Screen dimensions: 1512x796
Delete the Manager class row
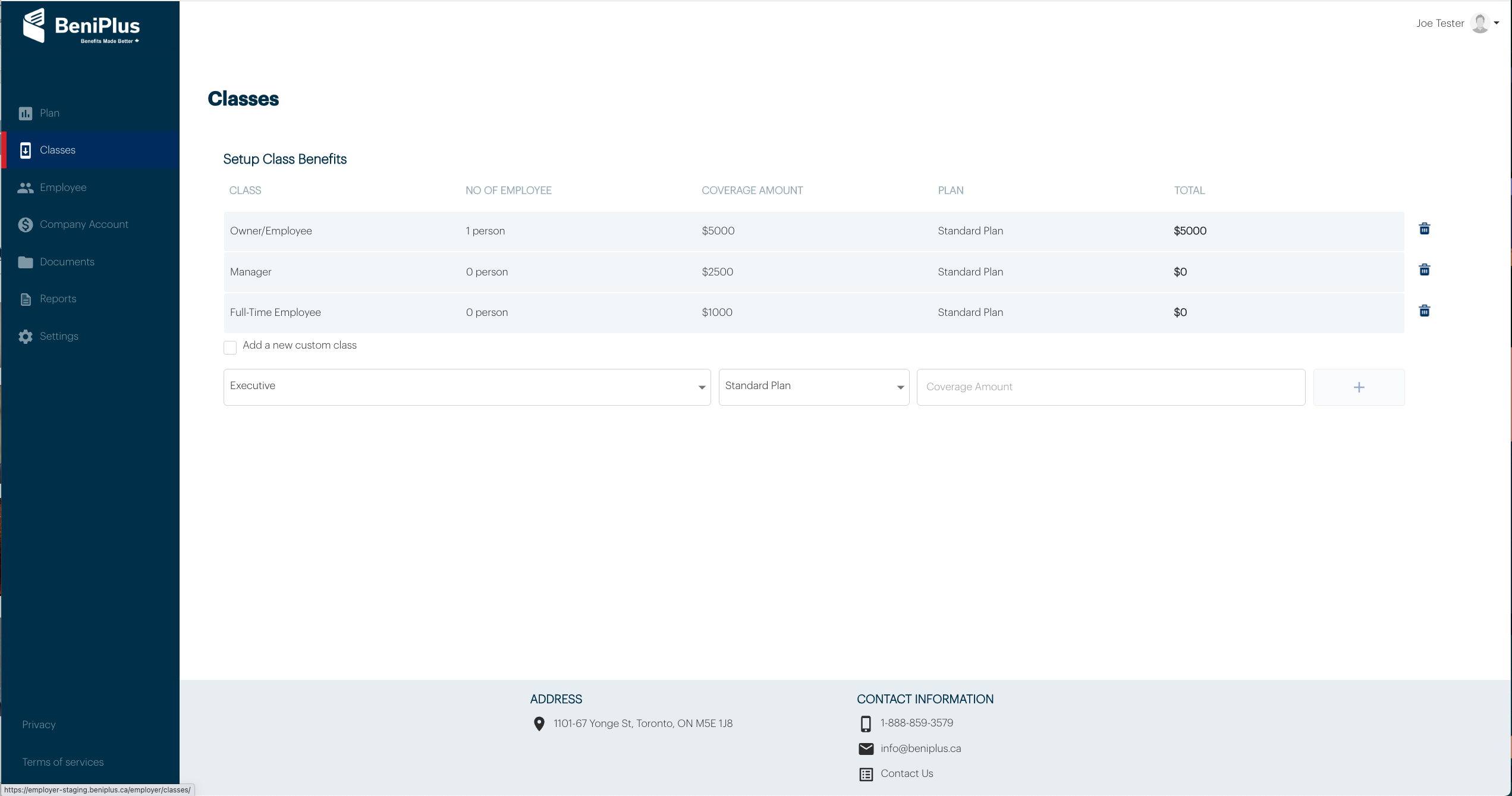[x=1425, y=270]
